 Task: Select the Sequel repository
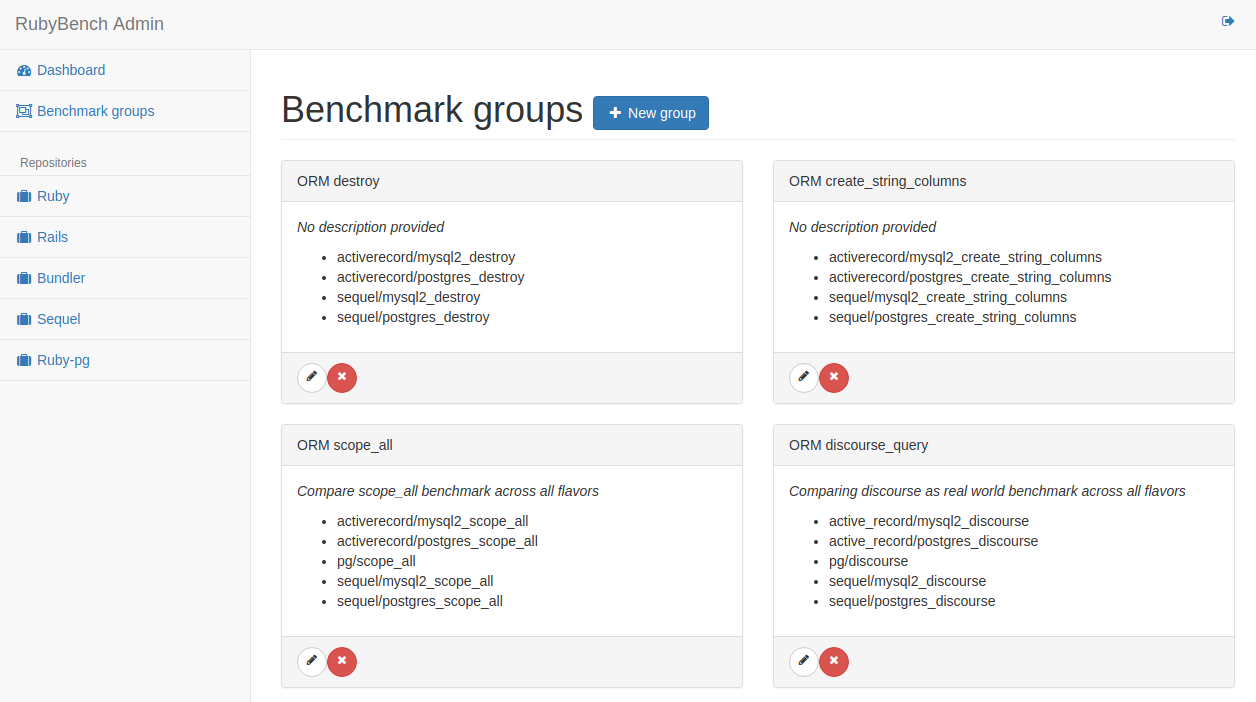[58, 319]
